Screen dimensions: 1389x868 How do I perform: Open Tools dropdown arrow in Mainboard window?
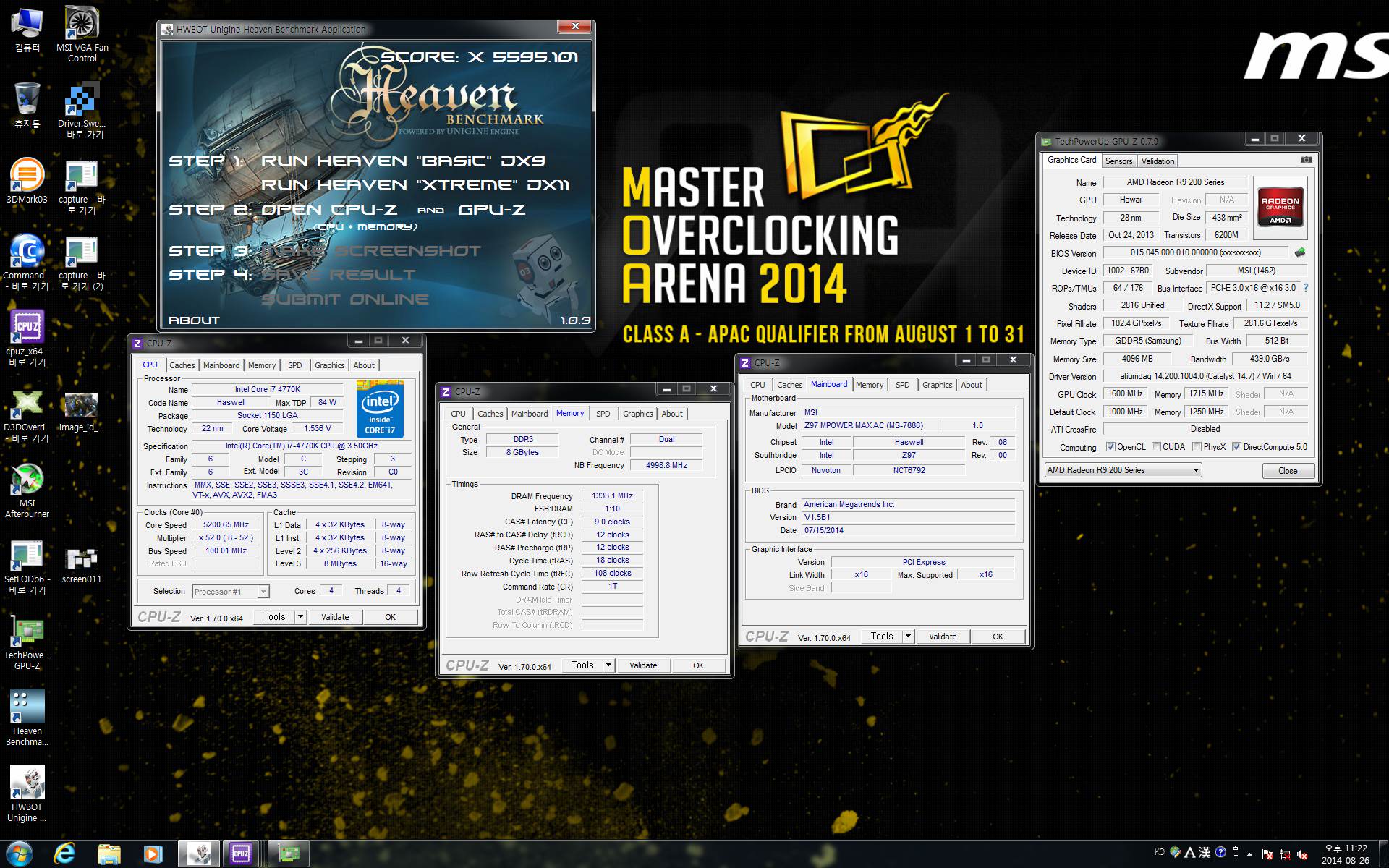pos(908,637)
